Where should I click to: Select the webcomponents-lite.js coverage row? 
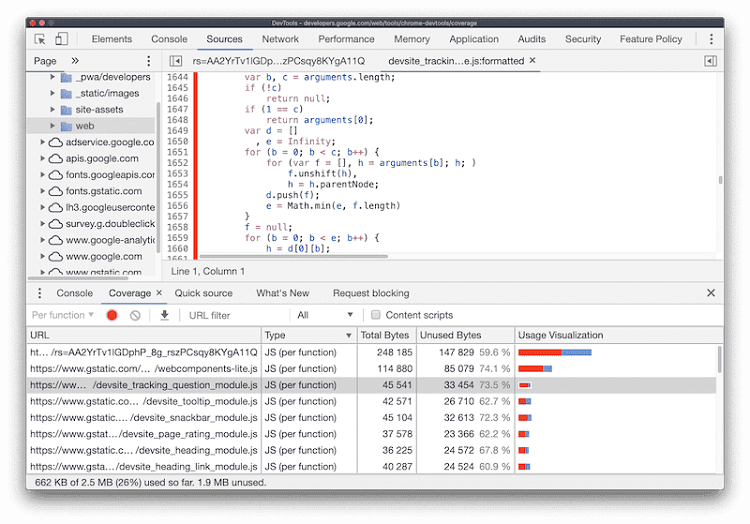coord(371,369)
